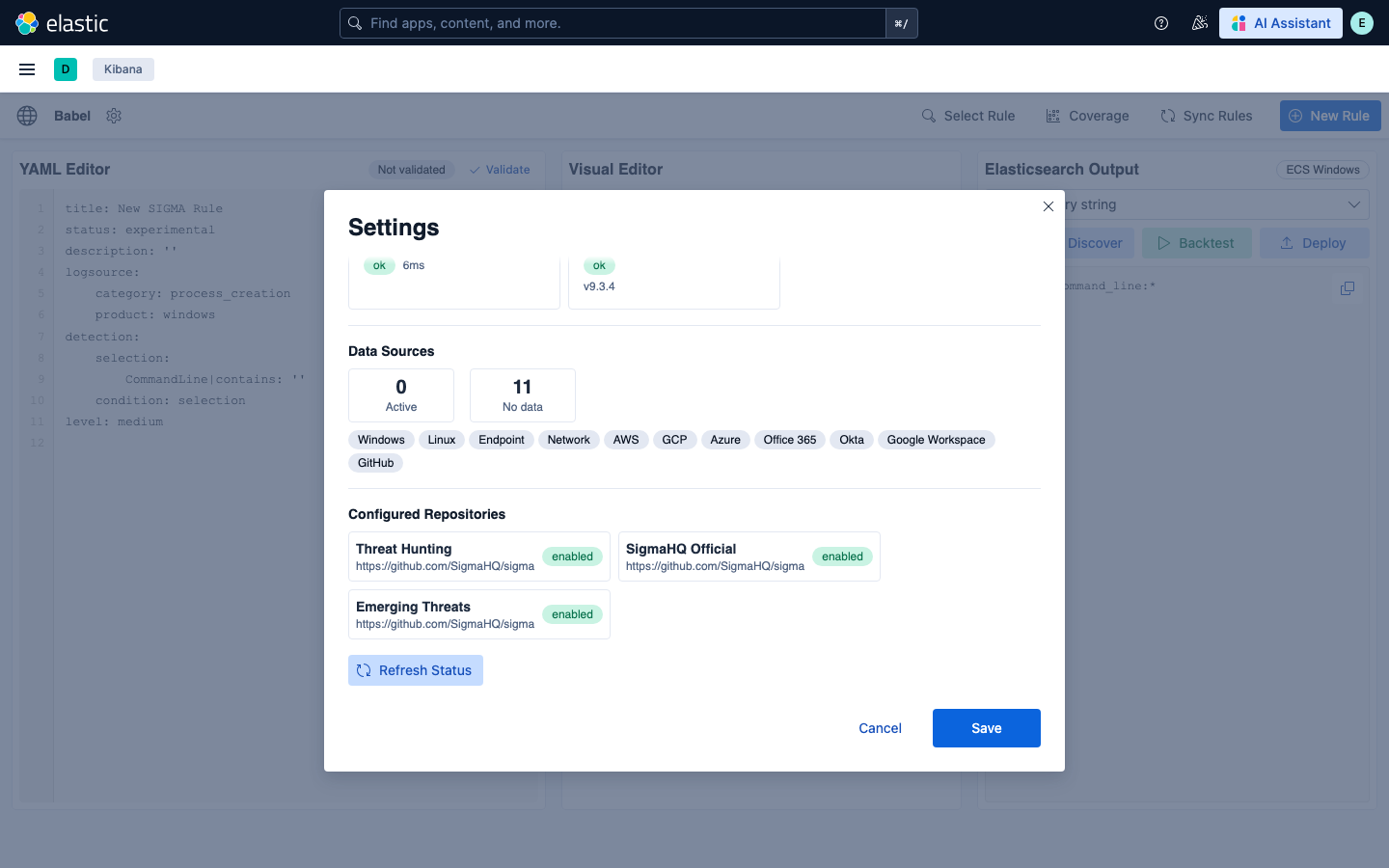This screenshot has width=1389, height=868.
Task: Open the Coverage view
Action: [1088, 116]
